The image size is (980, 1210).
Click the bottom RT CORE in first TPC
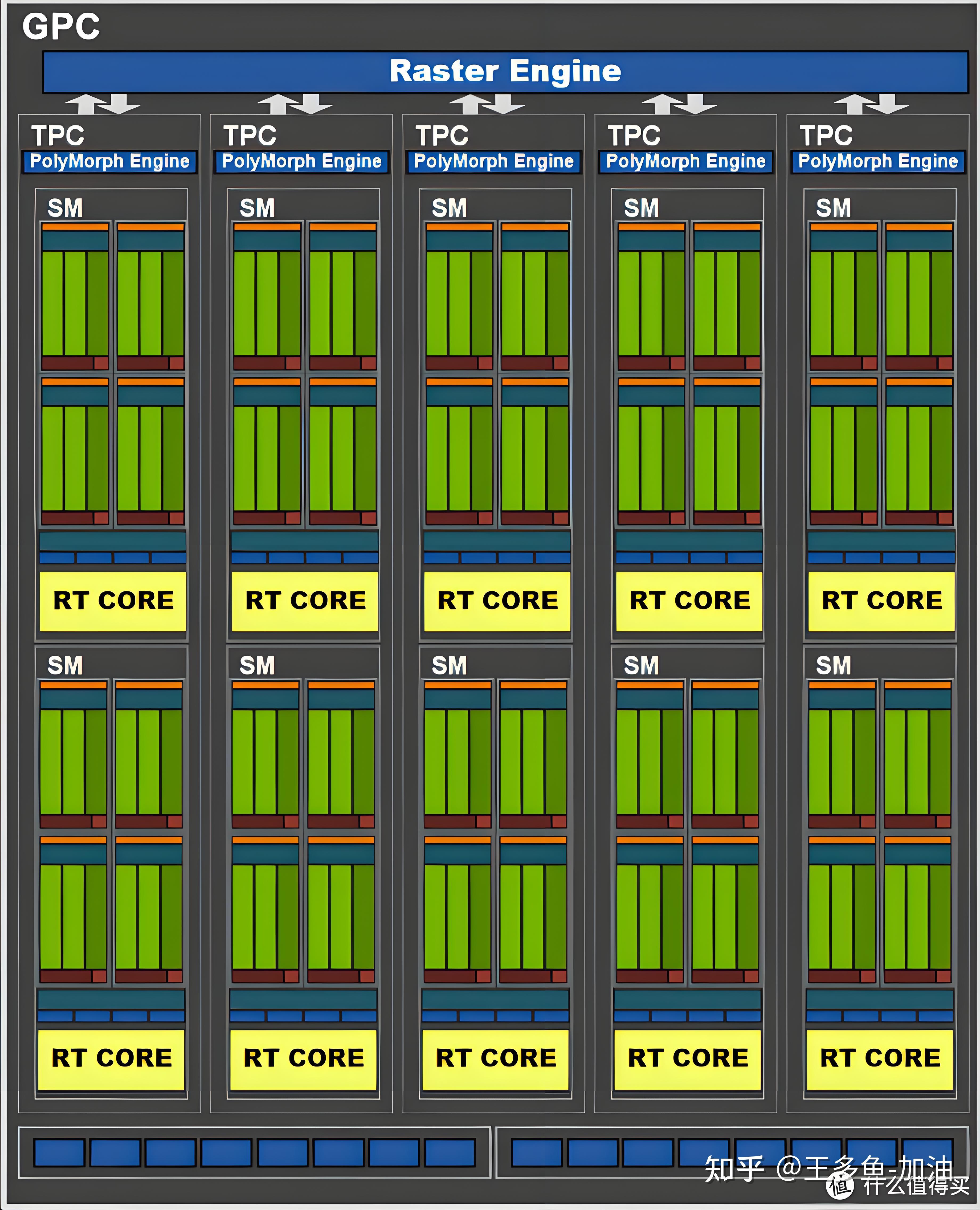(111, 1059)
